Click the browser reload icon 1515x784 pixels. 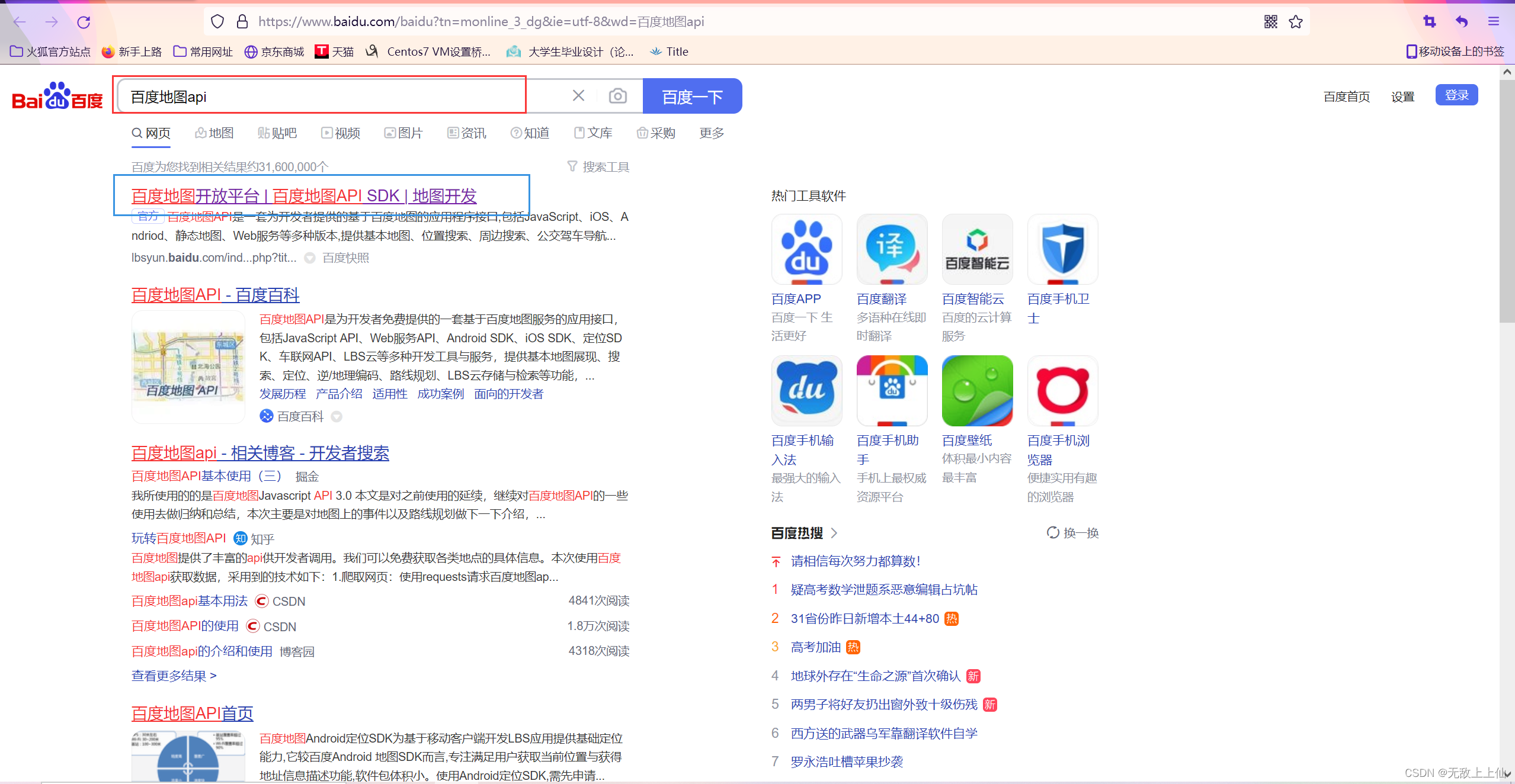pos(84,22)
